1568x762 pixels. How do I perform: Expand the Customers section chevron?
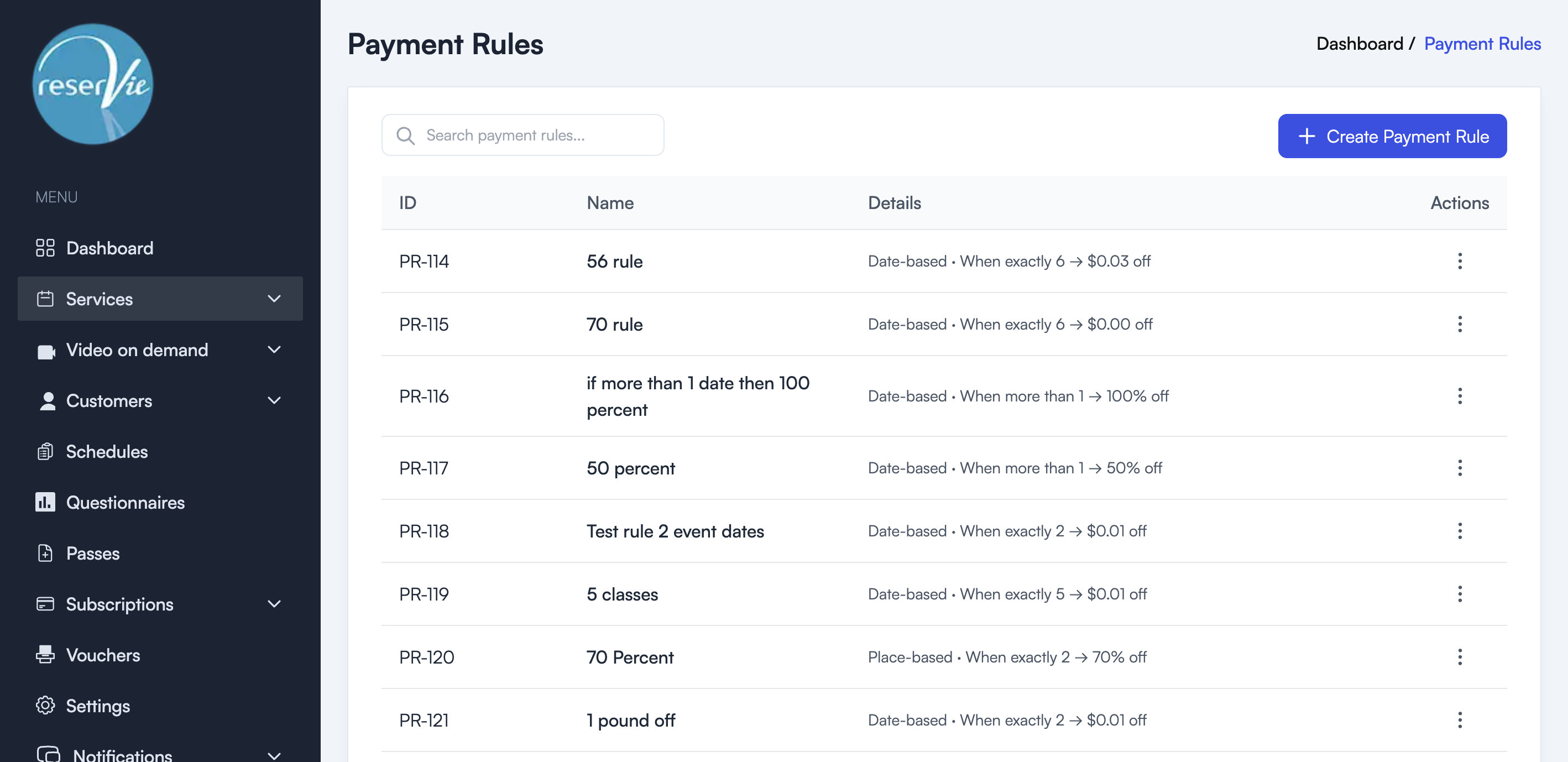pyautogui.click(x=274, y=400)
